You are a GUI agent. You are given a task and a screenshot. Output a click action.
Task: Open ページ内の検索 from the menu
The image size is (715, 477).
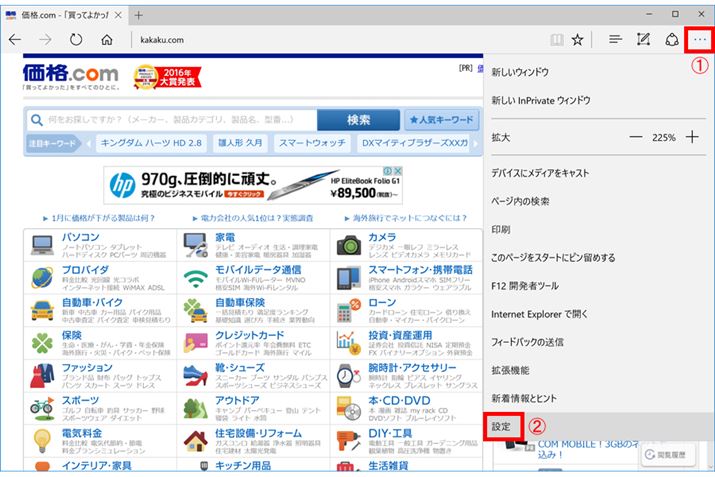pyautogui.click(x=520, y=201)
